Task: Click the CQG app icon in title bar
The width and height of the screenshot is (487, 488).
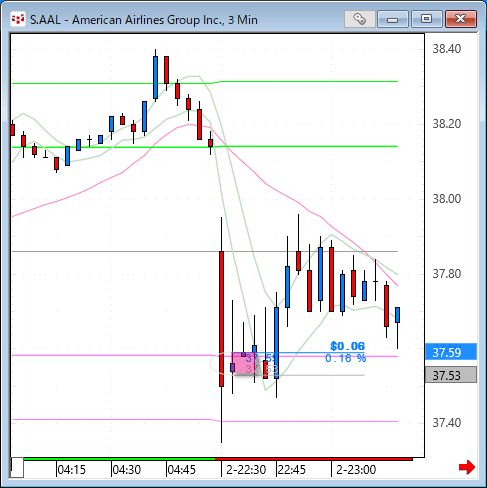Action: point(18,19)
